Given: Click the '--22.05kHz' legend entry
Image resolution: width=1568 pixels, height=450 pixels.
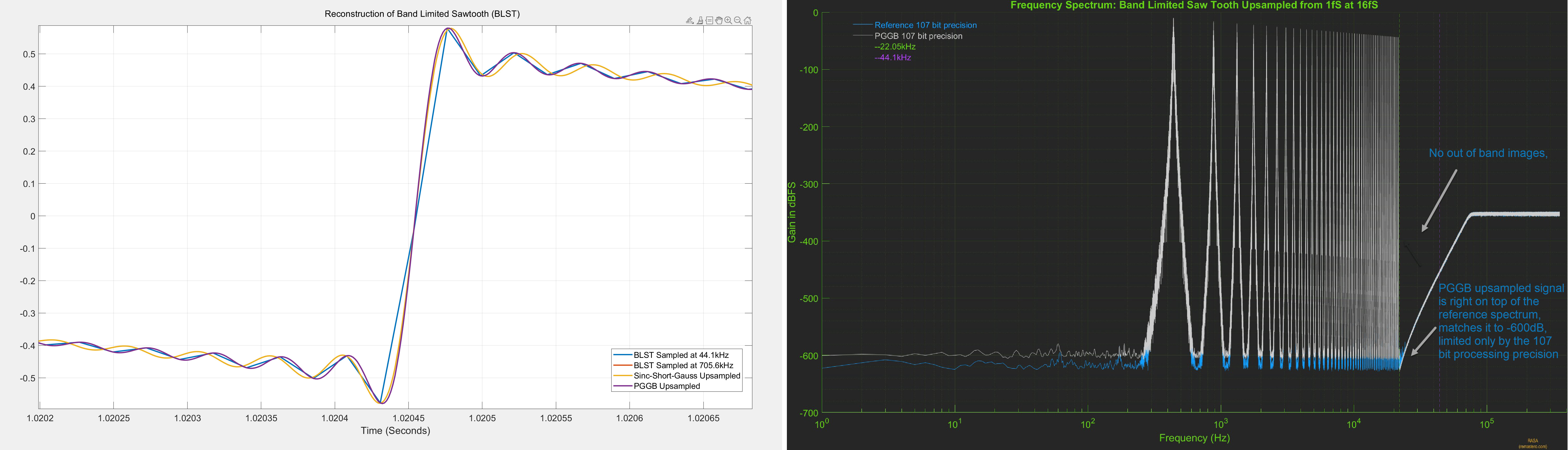Looking at the screenshot, I should 895,46.
